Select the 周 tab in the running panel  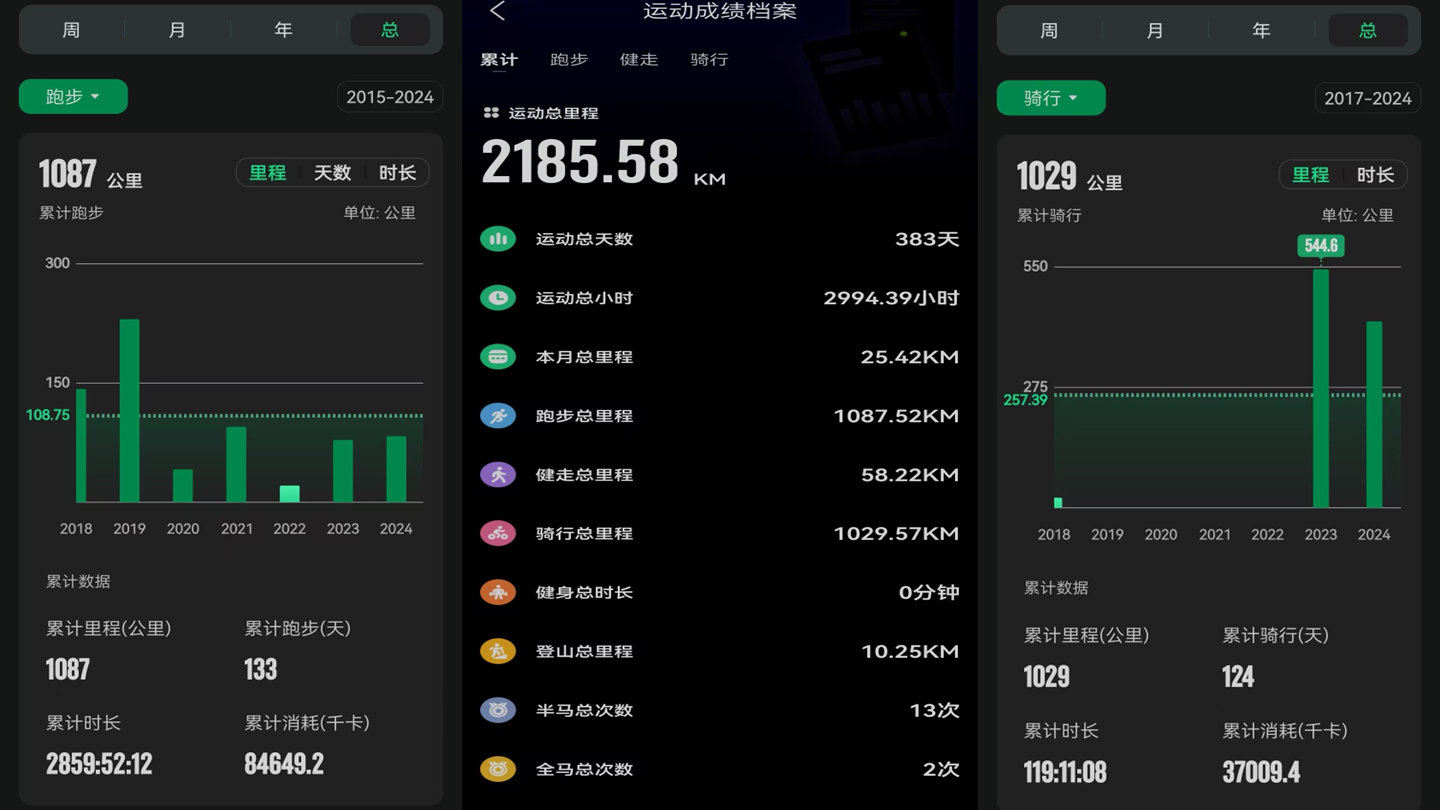[x=71, y=30]
